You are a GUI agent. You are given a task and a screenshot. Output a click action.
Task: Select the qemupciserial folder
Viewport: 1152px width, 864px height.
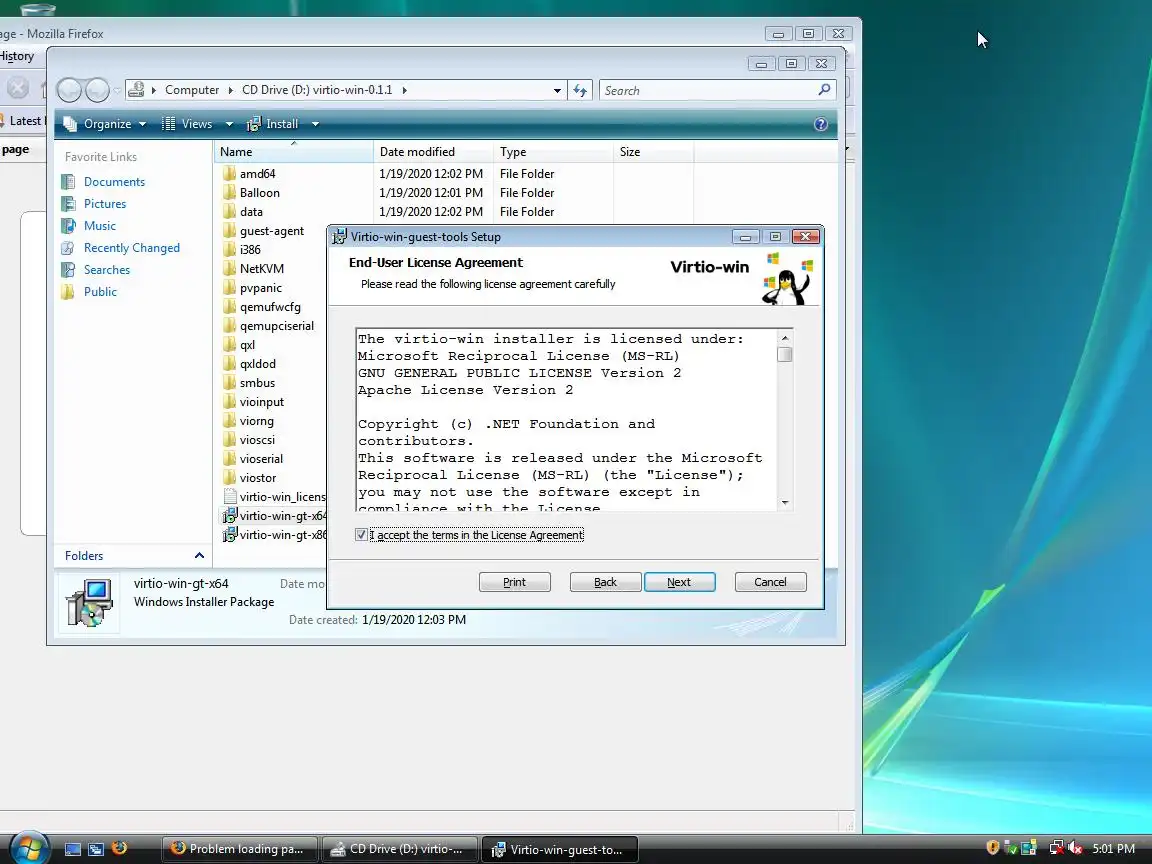pyautogui.click(x=276, y=326)
